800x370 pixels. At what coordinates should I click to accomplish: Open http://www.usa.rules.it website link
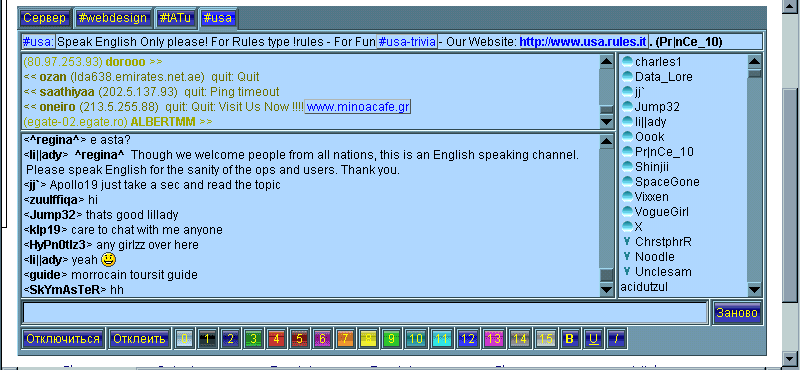pyautogui.click(x=583, y=42)
